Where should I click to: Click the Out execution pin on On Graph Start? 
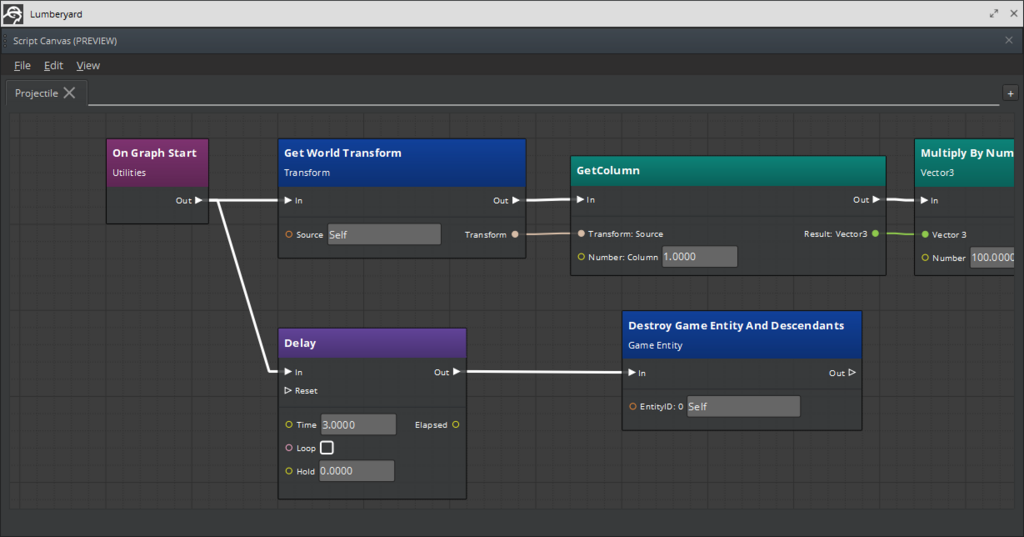199,201
